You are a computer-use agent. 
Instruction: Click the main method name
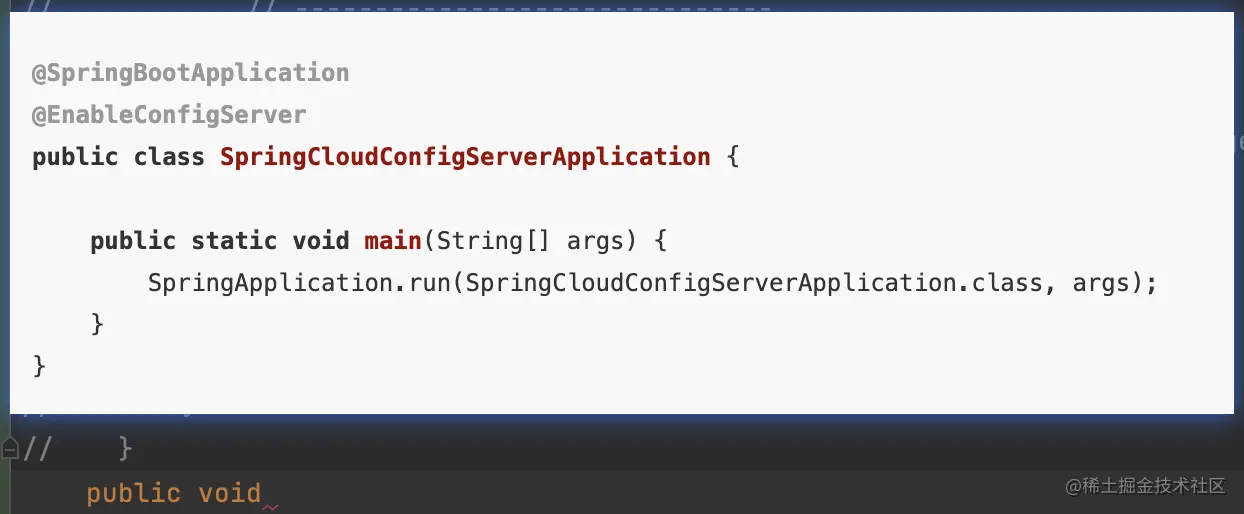392,241
